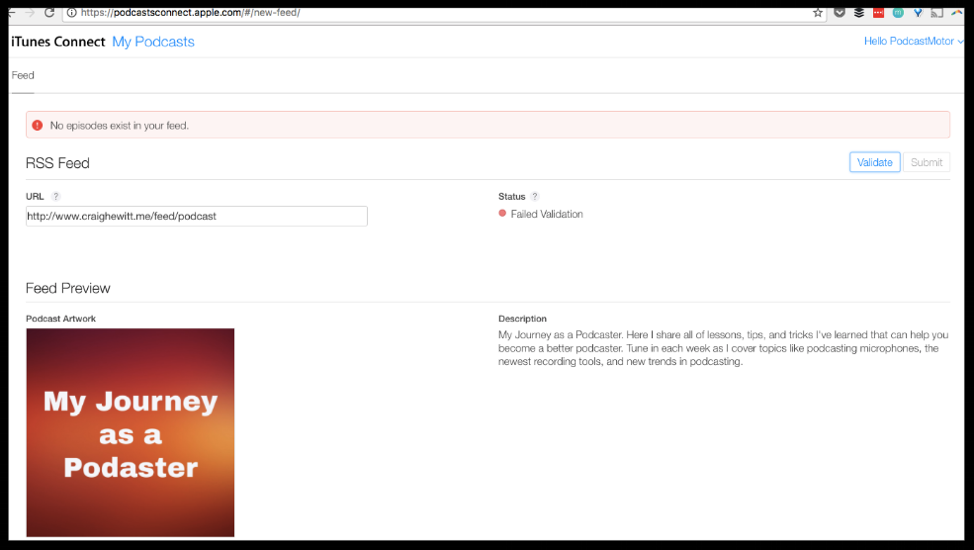Click the iTunes Connect title
The height and width of the screenshot is (550, 974).
[58, 42]
